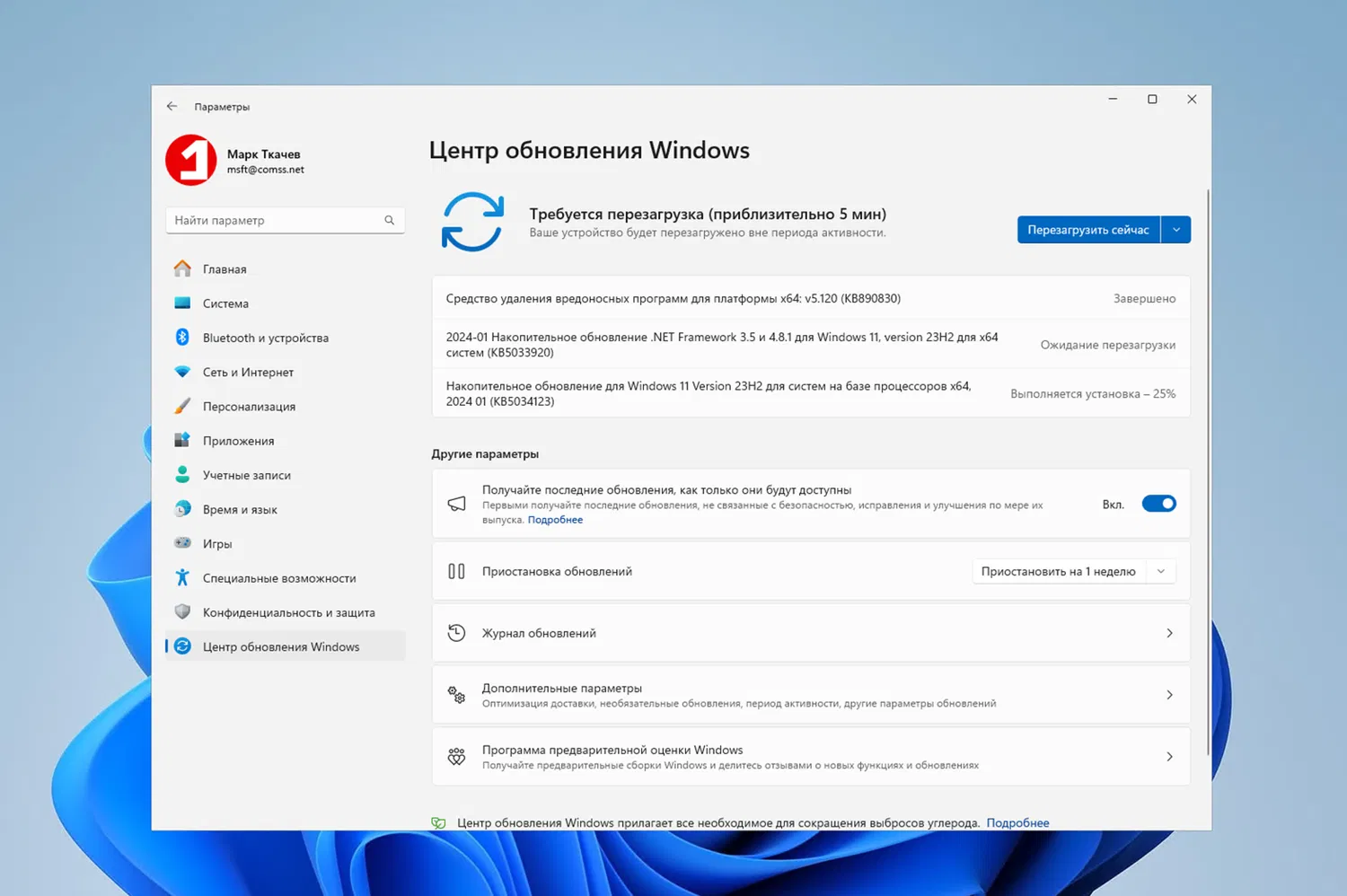The width and height of the screenshot is (1347, 896).
Task: Click the Система monitor icon
Action: coord(182,303)
